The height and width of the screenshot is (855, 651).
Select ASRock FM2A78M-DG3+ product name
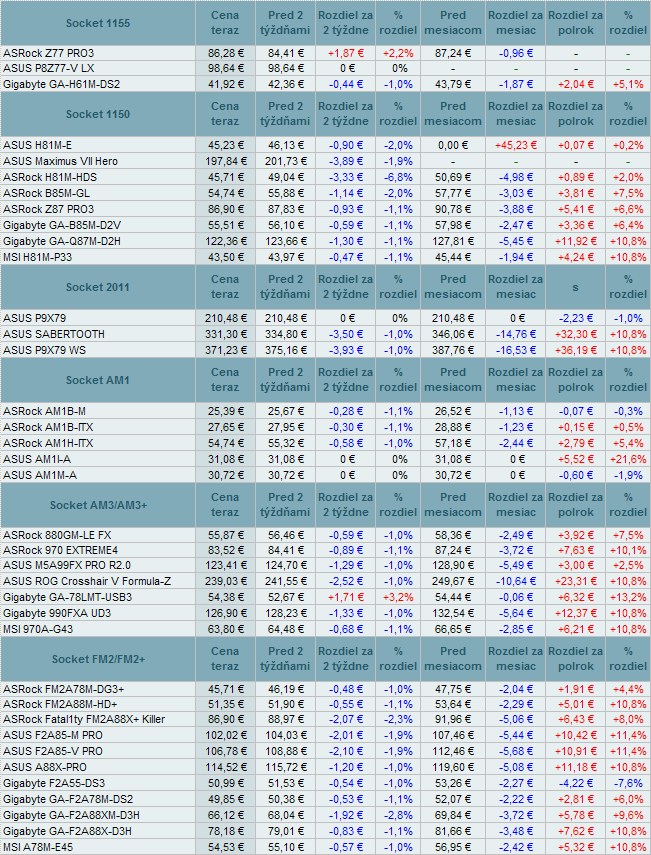pos(63,689)
